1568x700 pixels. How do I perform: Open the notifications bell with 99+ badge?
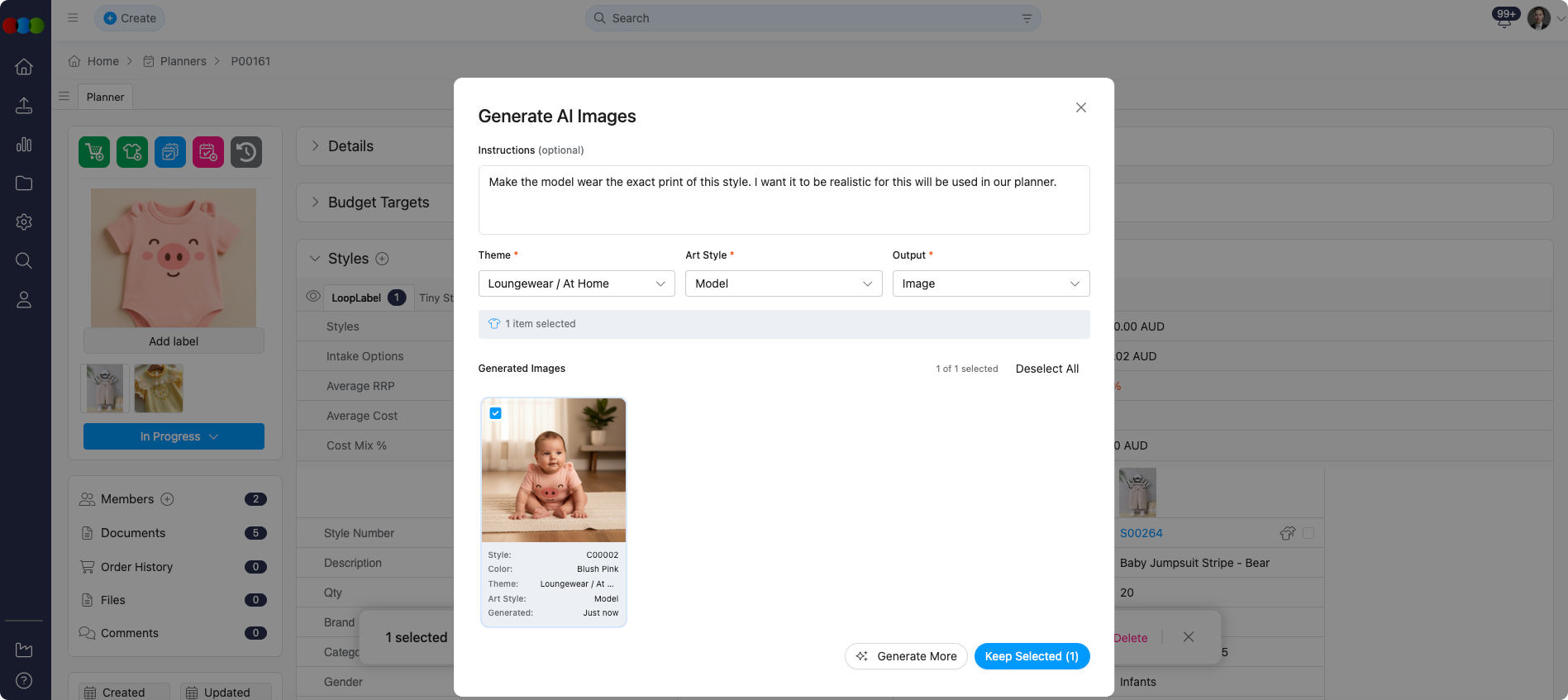(1504, 18)
